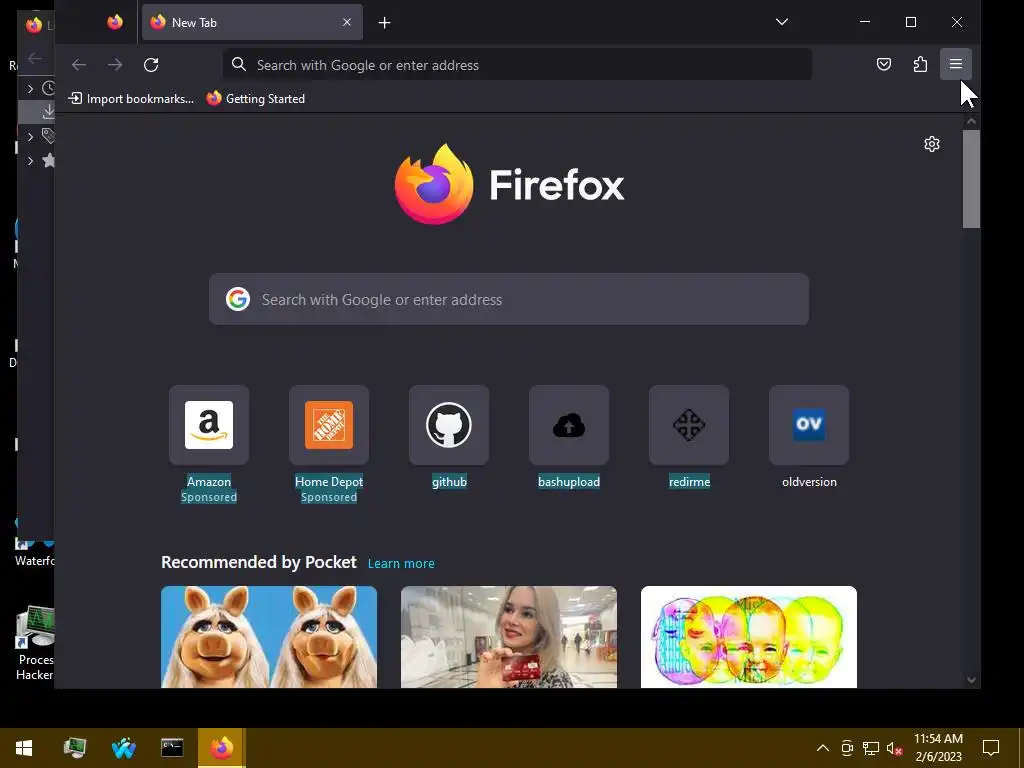
Task: Click the muted volume tray icon
Action: (894, 748)
